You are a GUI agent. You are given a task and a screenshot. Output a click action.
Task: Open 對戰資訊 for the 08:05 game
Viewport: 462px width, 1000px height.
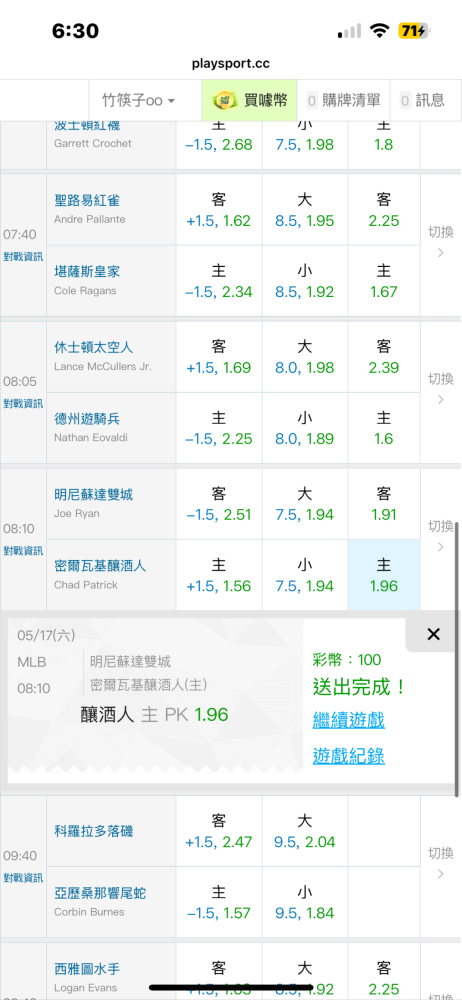(23, 403)
